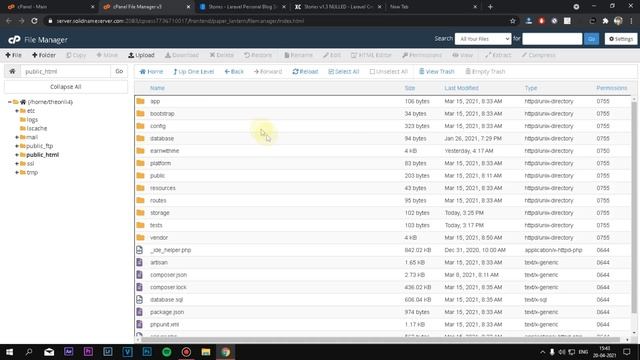Open the HTML Editor tool
The width and height of the screenshot is (640, 360).
click(x=371, y=55)
